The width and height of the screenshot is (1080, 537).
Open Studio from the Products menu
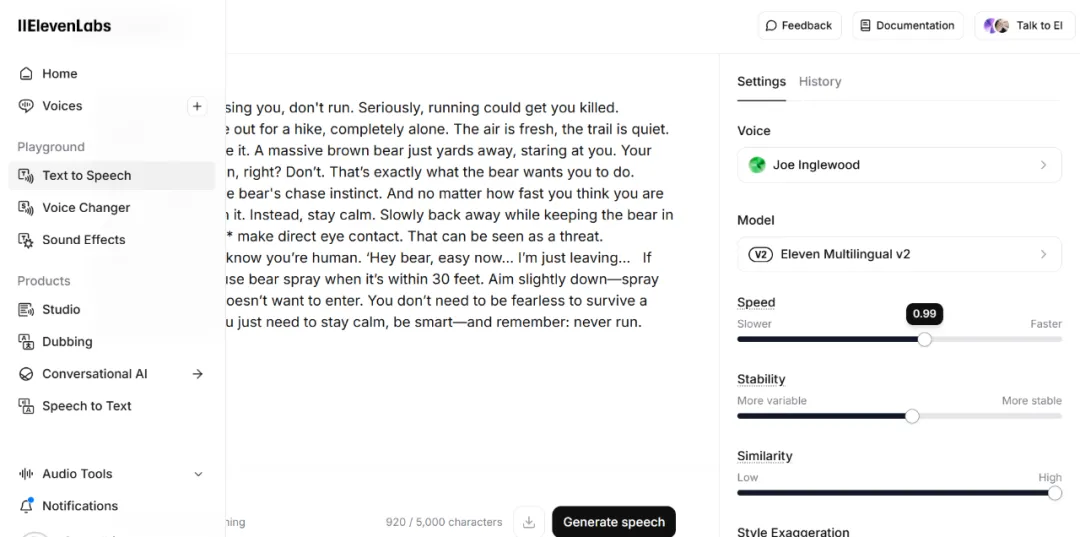61,310
